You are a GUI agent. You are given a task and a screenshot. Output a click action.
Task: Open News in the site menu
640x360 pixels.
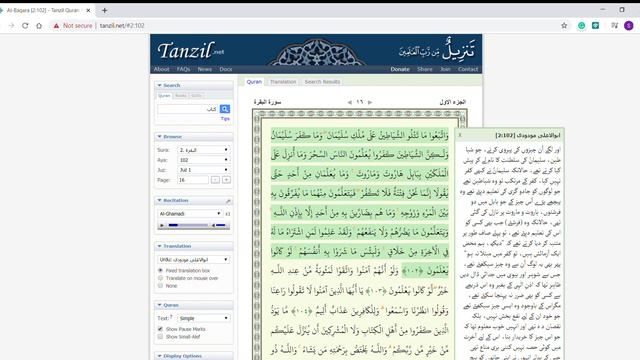click(x=204, y=69)
